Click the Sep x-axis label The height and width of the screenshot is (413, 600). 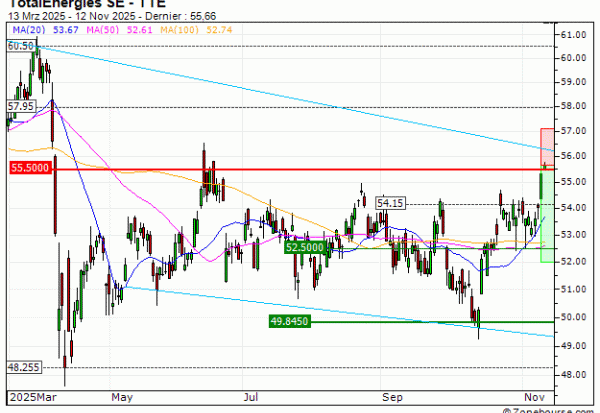(x=392, y=397)
